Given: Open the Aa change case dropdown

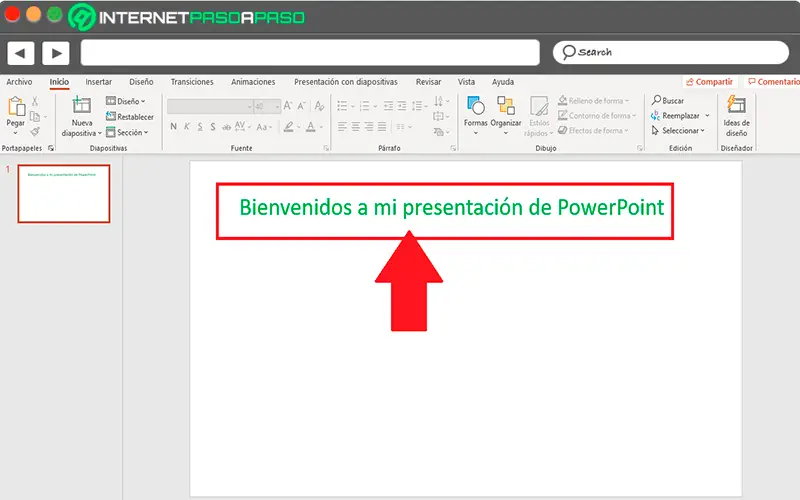Looking at the screenshot, I should (x=264, y=127).
